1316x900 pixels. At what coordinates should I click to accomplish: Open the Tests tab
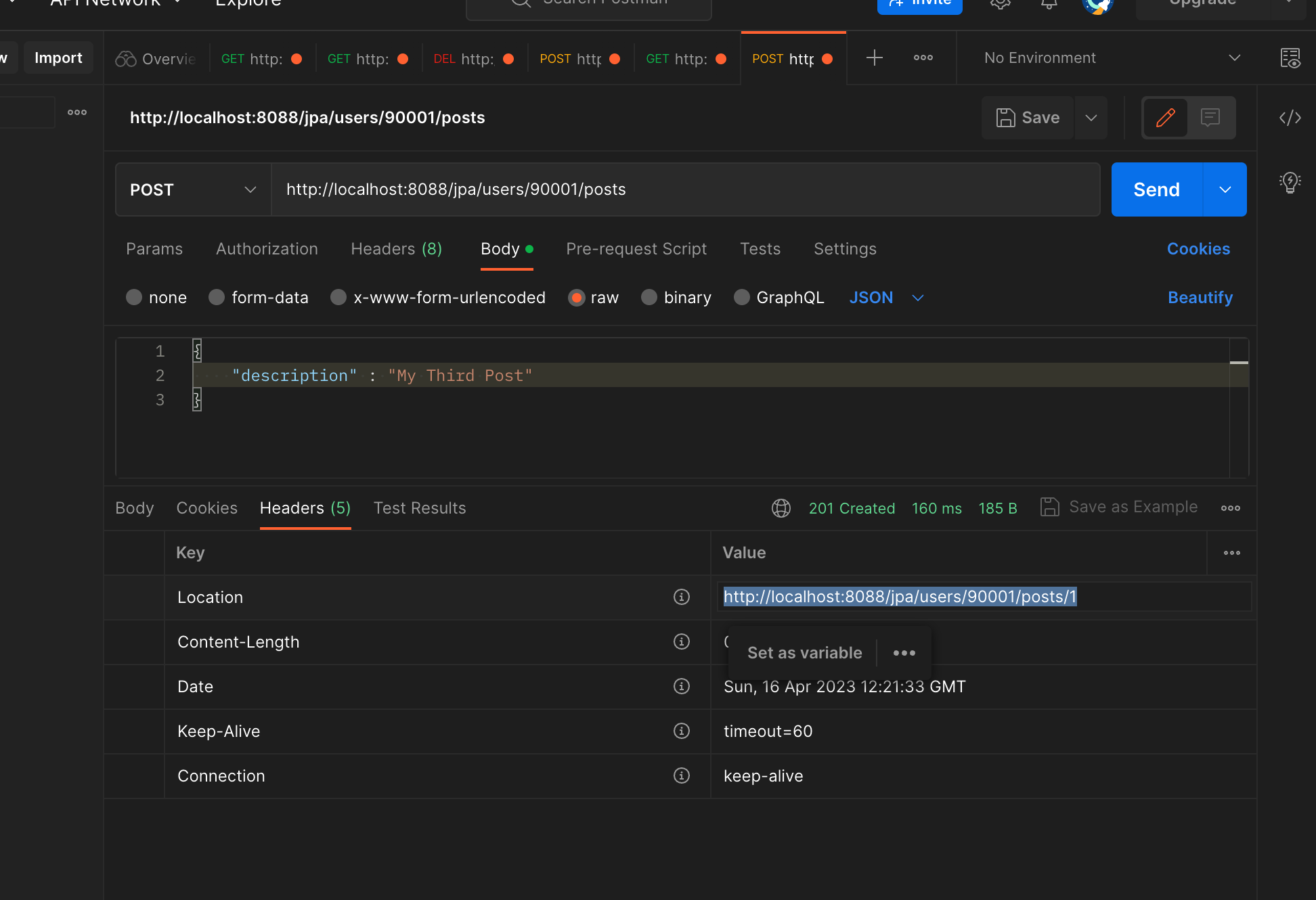(760, 249)
